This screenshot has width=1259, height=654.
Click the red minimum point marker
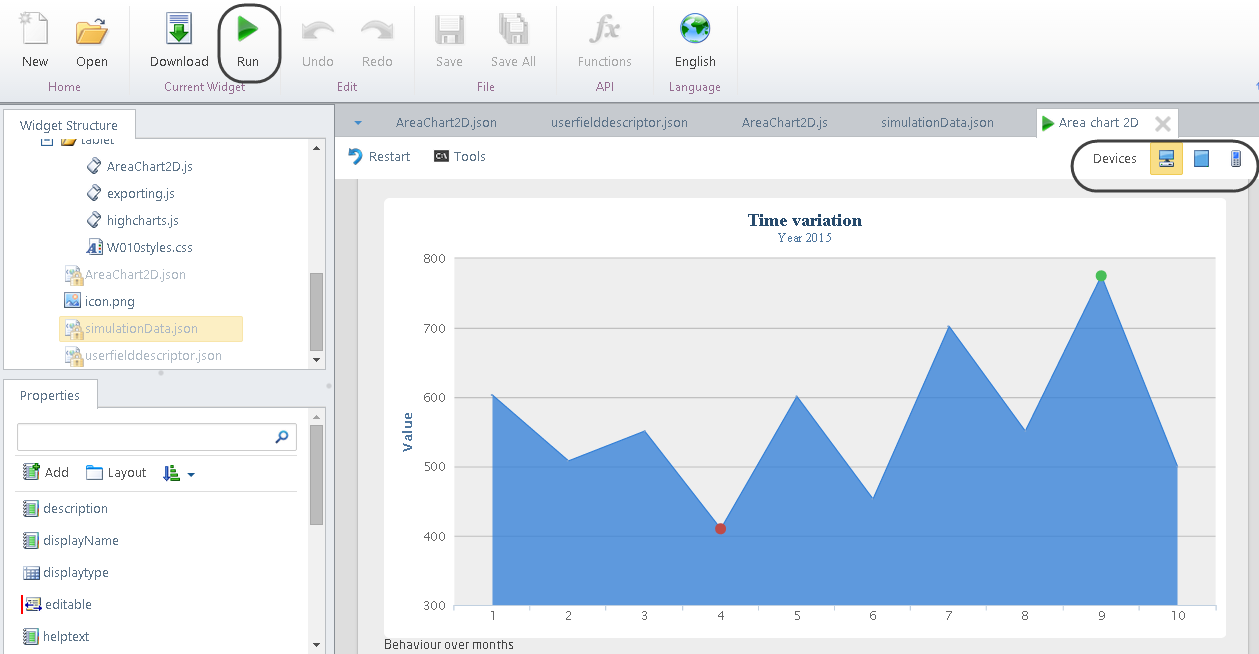point(720,528)
